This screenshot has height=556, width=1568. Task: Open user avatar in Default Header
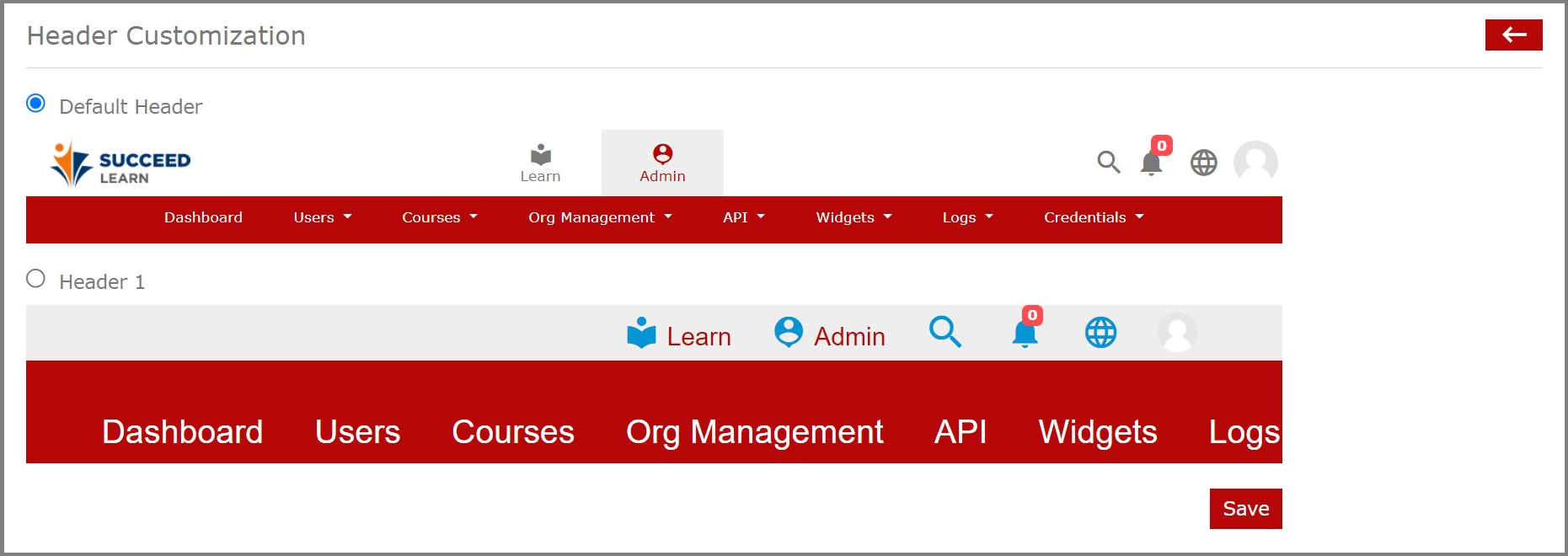click(1255, 162)
